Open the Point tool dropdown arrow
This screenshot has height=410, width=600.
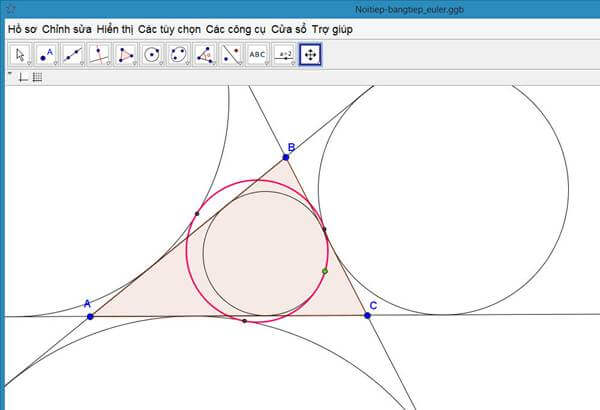coord(55,64)
